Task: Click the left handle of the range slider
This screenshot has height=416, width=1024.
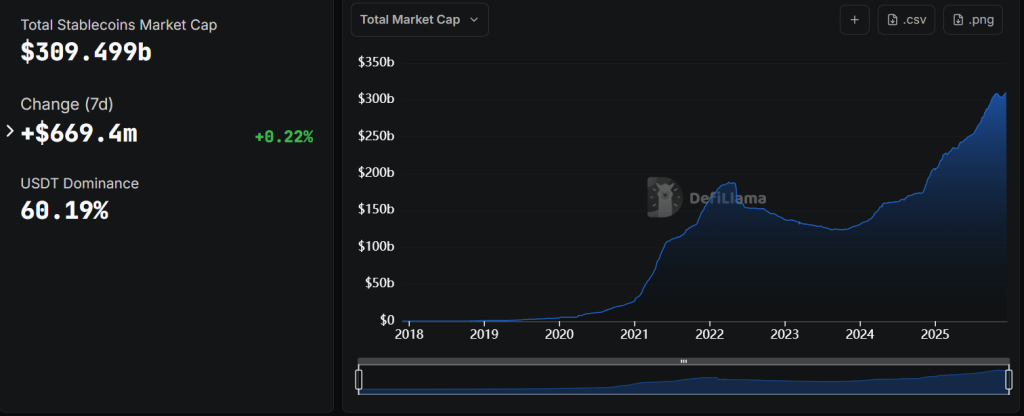Action: click(359, 380)
